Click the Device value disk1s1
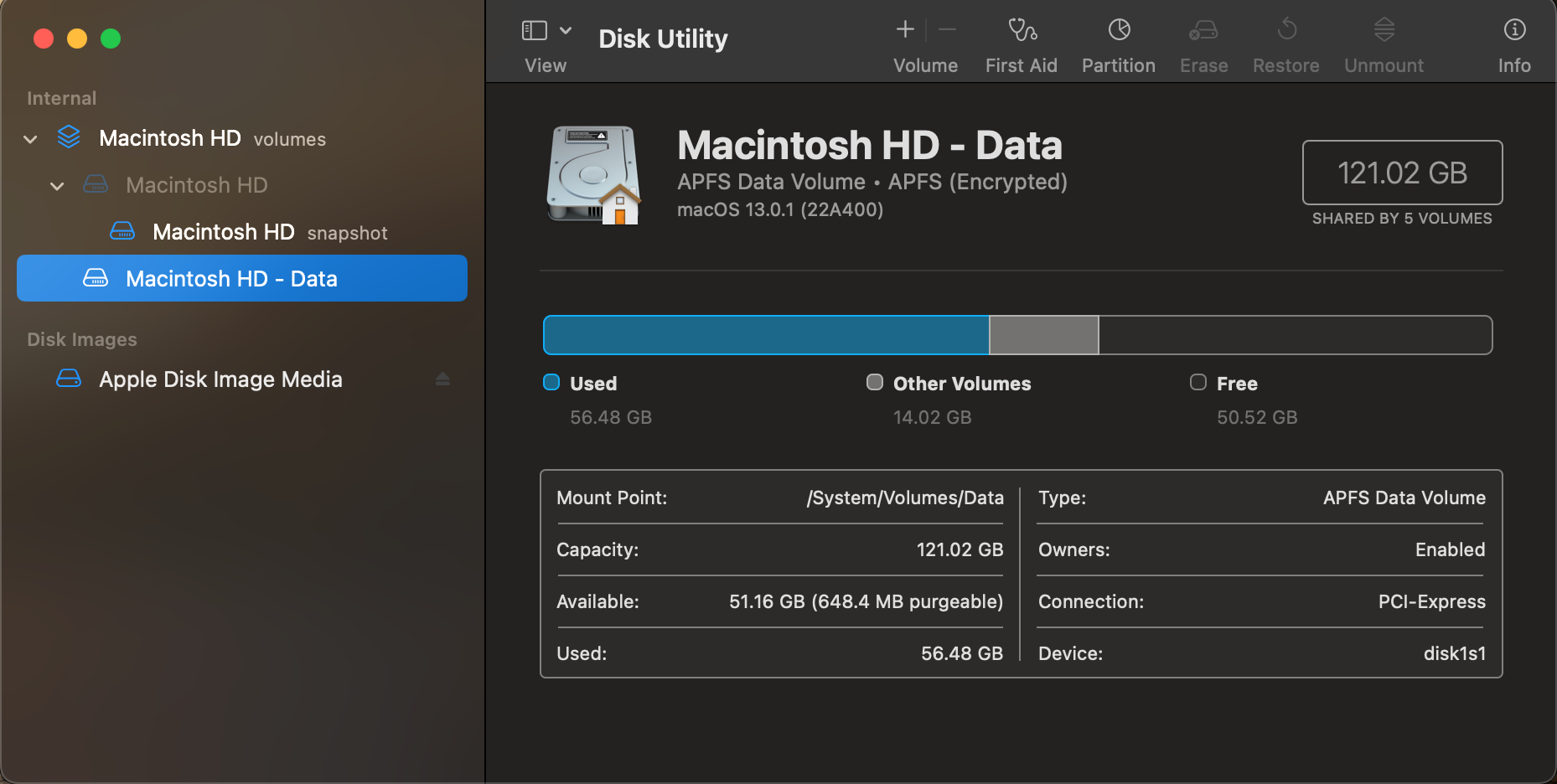This screenshot has height=784, width=1557. (1455, 653)
